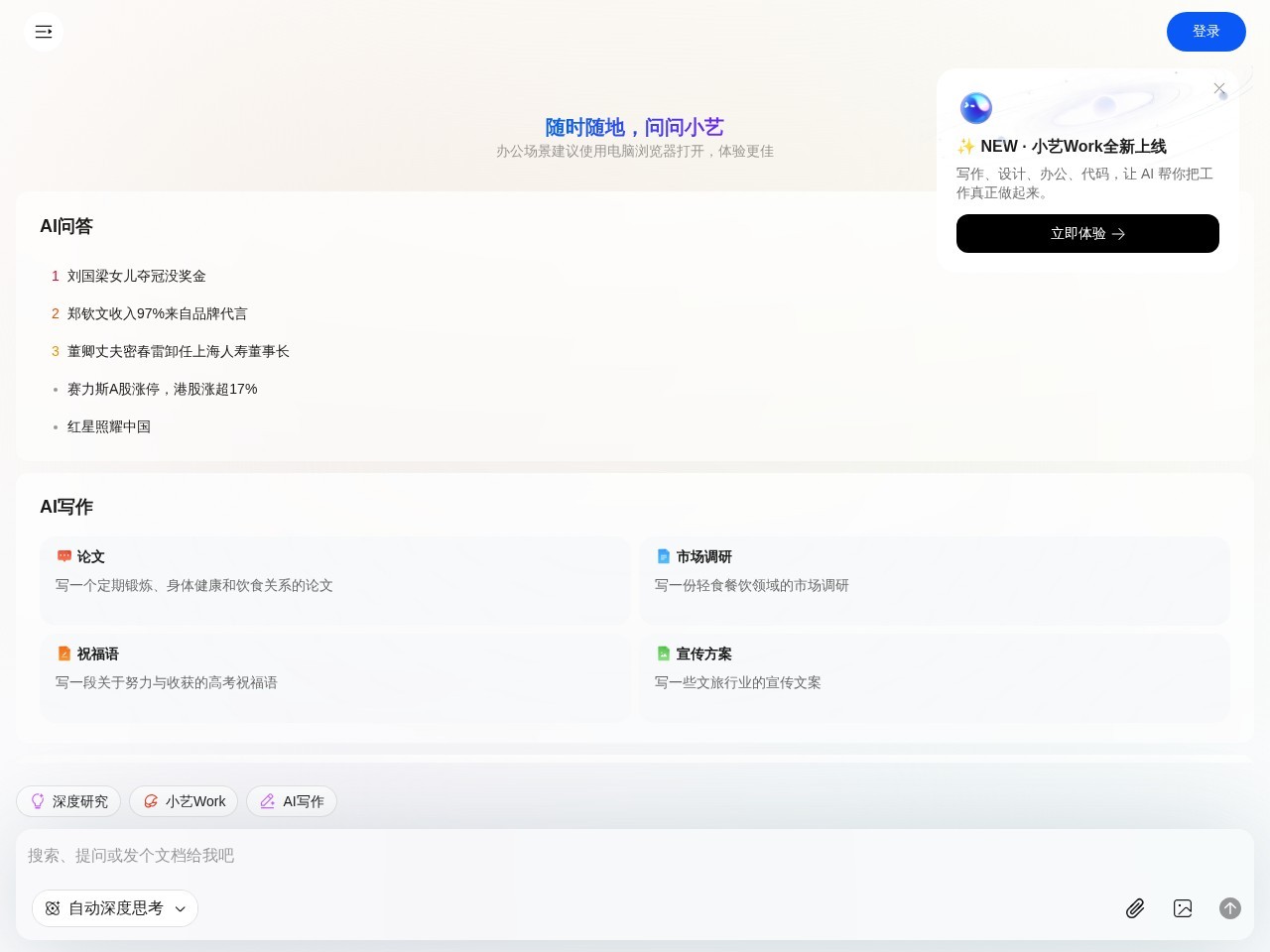The height and width of the screenshot is (952, 1270).
Task: Select the 宣传方案 writing card
Action: [935, 677]
